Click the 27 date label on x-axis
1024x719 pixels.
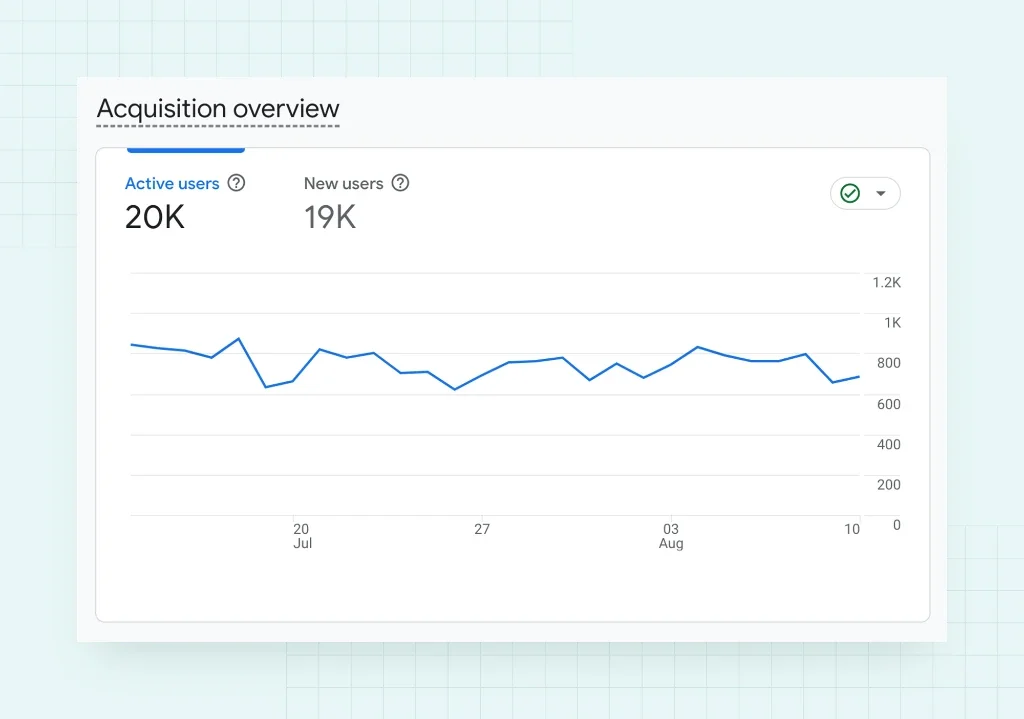(x=482, y=529)
